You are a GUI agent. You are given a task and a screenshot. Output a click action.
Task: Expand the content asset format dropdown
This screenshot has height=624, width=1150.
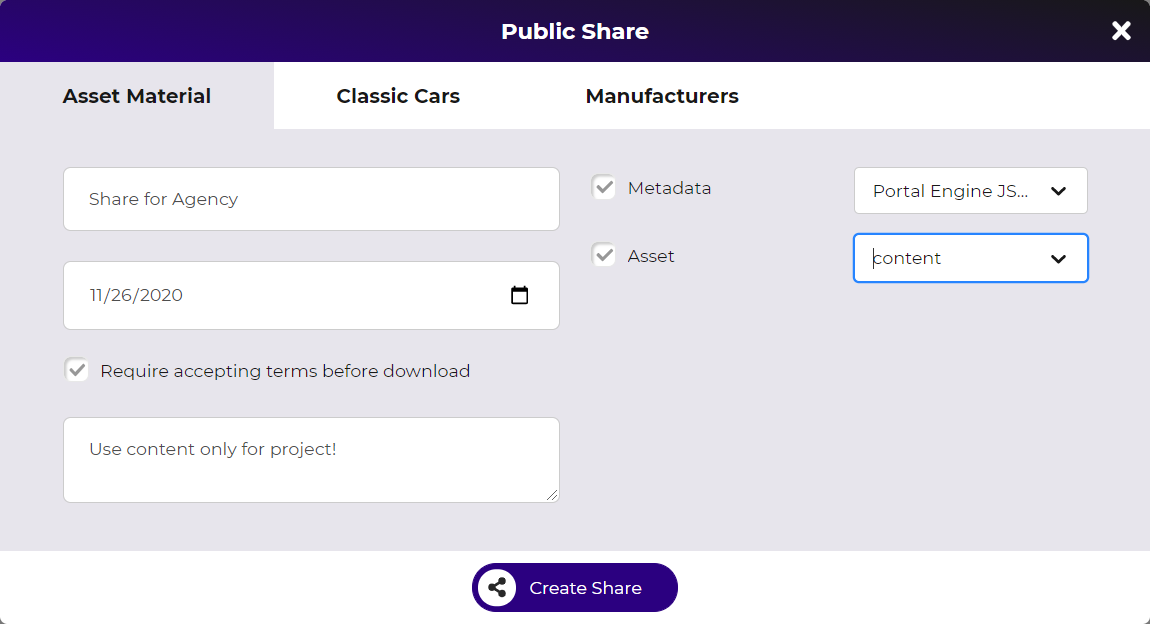[970, 258]
